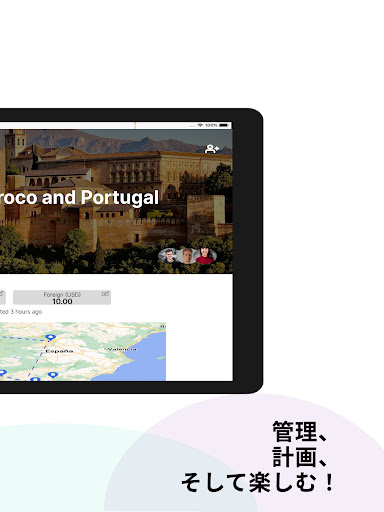Viewport: 384px width, 512px height.
Task: Select the map pin on the left map edge
Action: [x=2, y=373]
